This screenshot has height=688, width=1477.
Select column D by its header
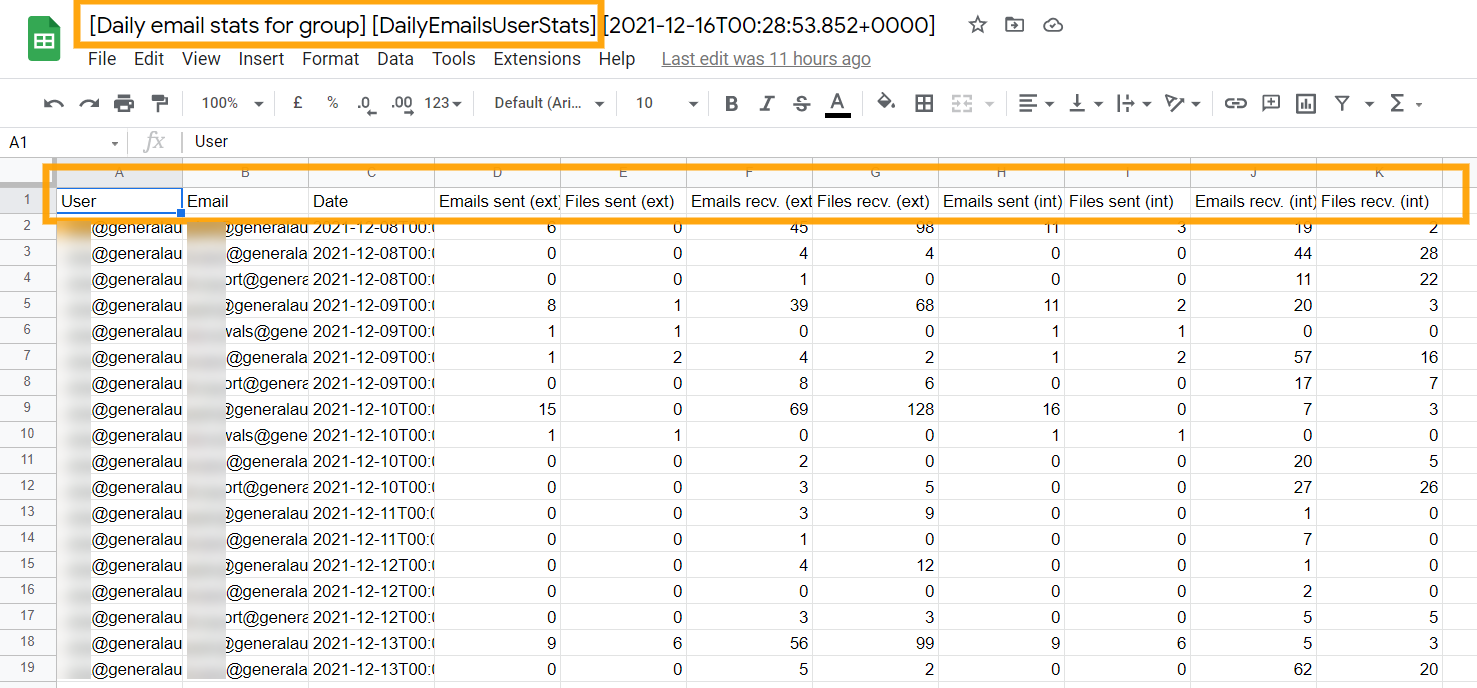(497, 173)
